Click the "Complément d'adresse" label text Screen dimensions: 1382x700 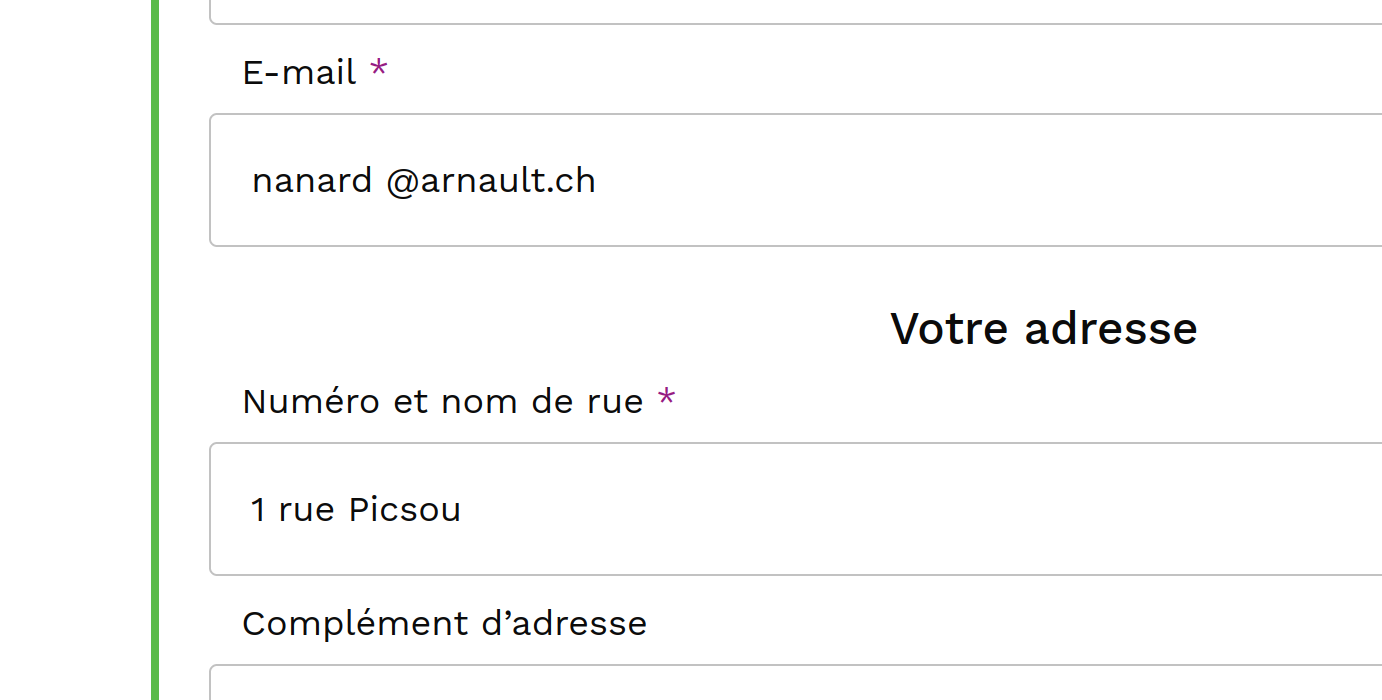coord(444,624)
